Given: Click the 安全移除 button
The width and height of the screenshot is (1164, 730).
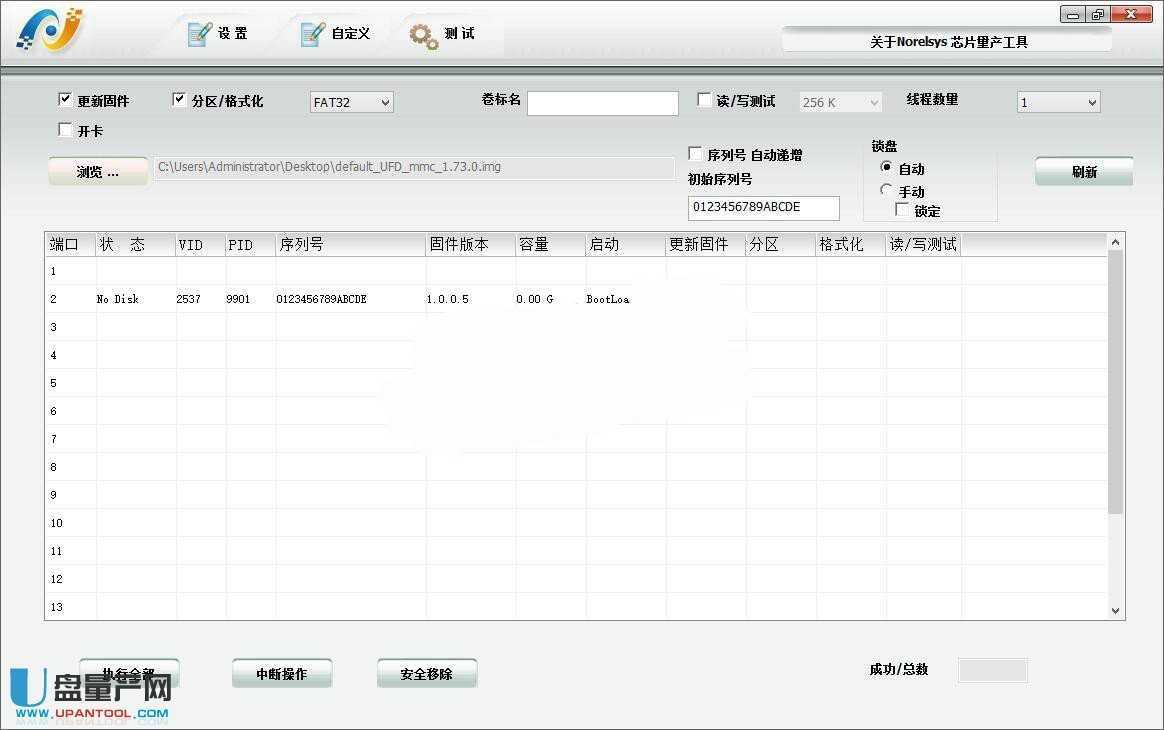Looking at the screenshot, I should tap(426, 674).
